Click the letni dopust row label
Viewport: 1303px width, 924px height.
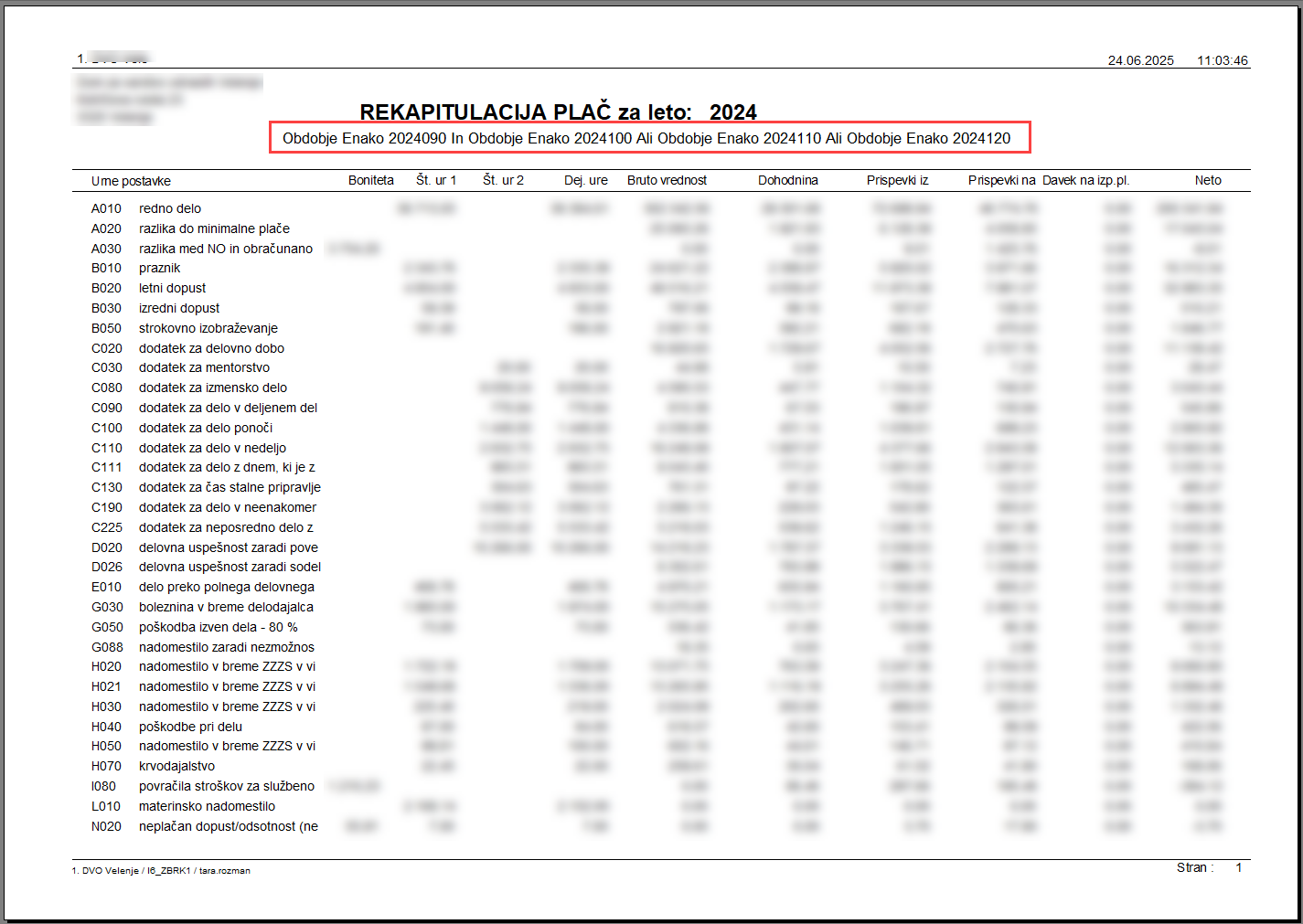[x=172, y=288]
